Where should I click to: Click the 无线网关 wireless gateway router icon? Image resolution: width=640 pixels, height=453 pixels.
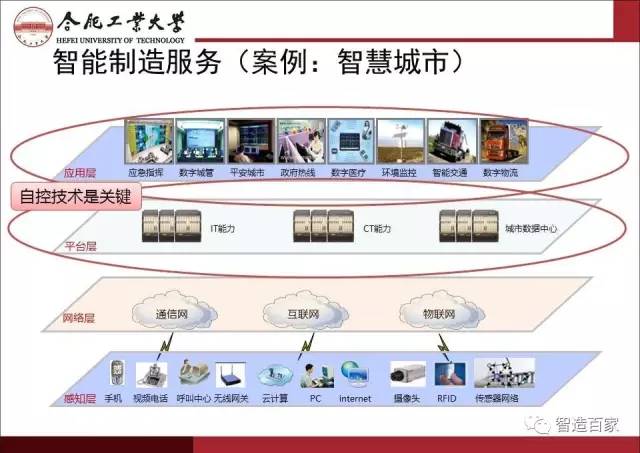[231, 374]
